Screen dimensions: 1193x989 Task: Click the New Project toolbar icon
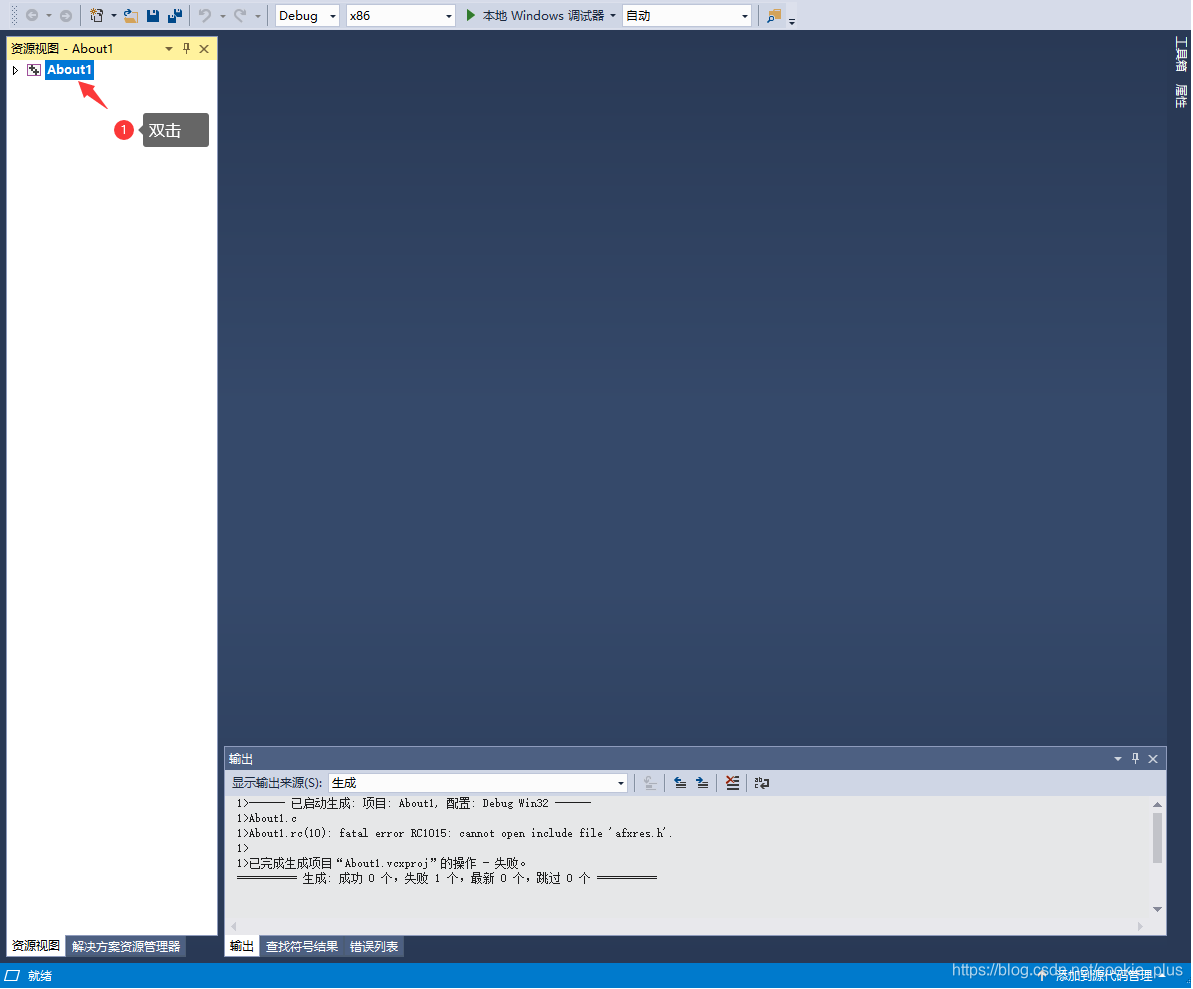pyautogui.click(x=98, y=15)
